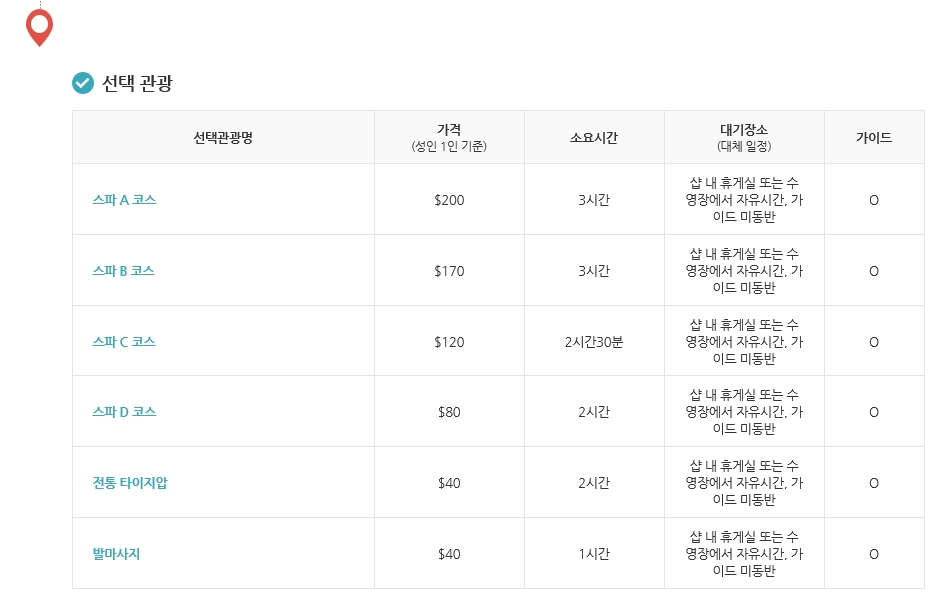Select the 스파 C 코스 link
This screenshot has height=616, width=936.
[124, 342]
